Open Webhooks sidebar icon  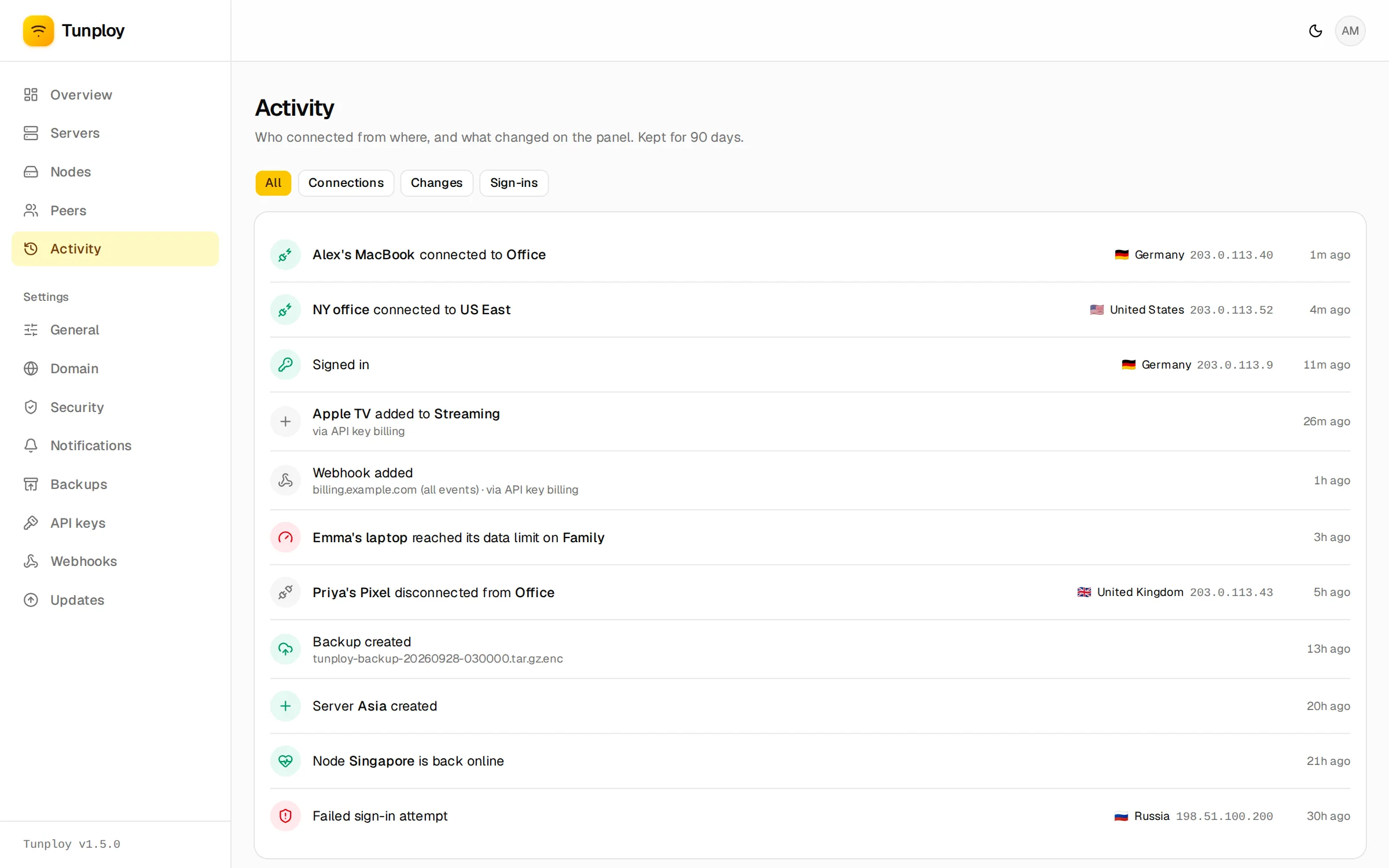click(x=31, y=561)
